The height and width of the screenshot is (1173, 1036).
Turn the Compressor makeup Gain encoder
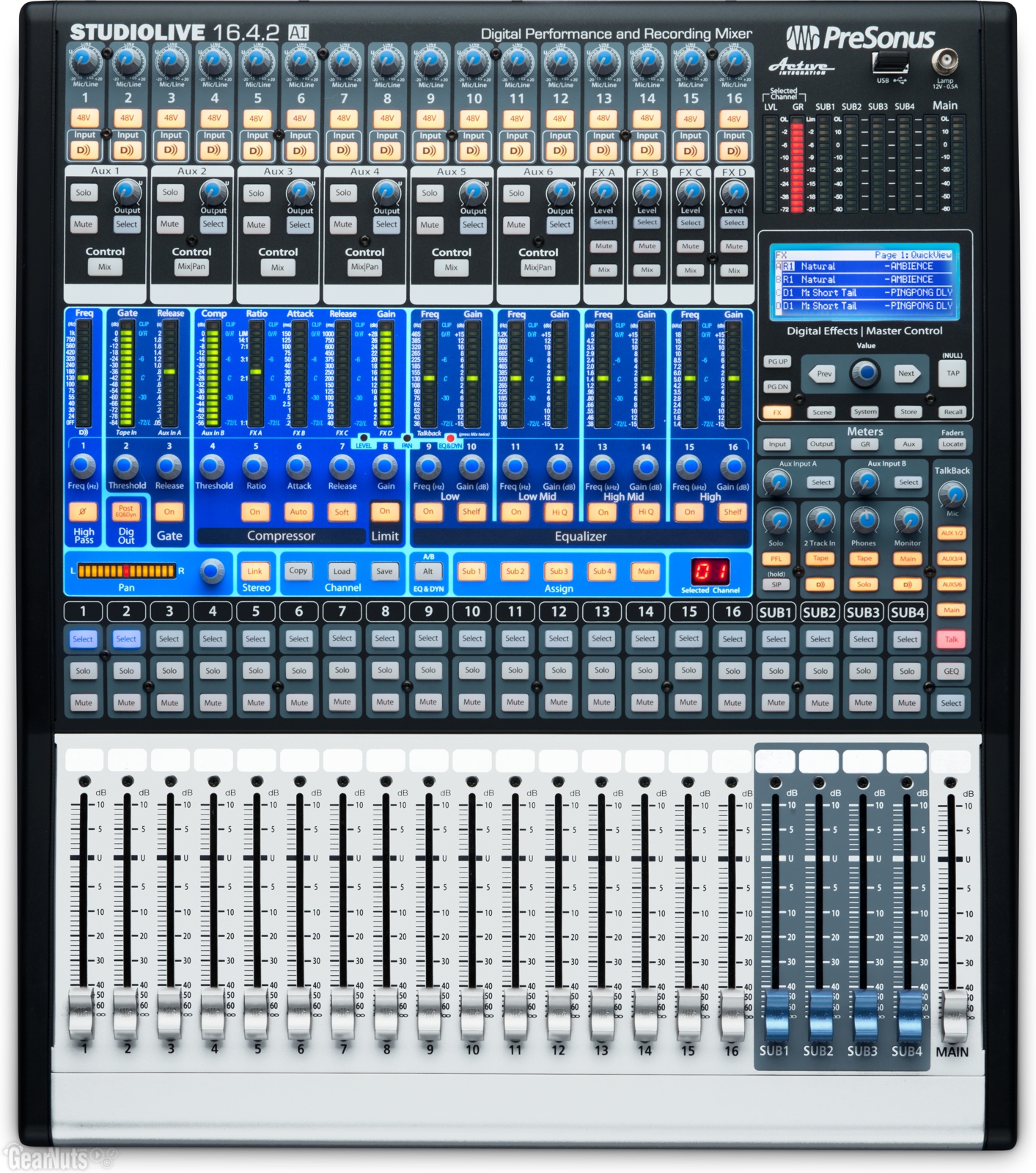(386, 466)
